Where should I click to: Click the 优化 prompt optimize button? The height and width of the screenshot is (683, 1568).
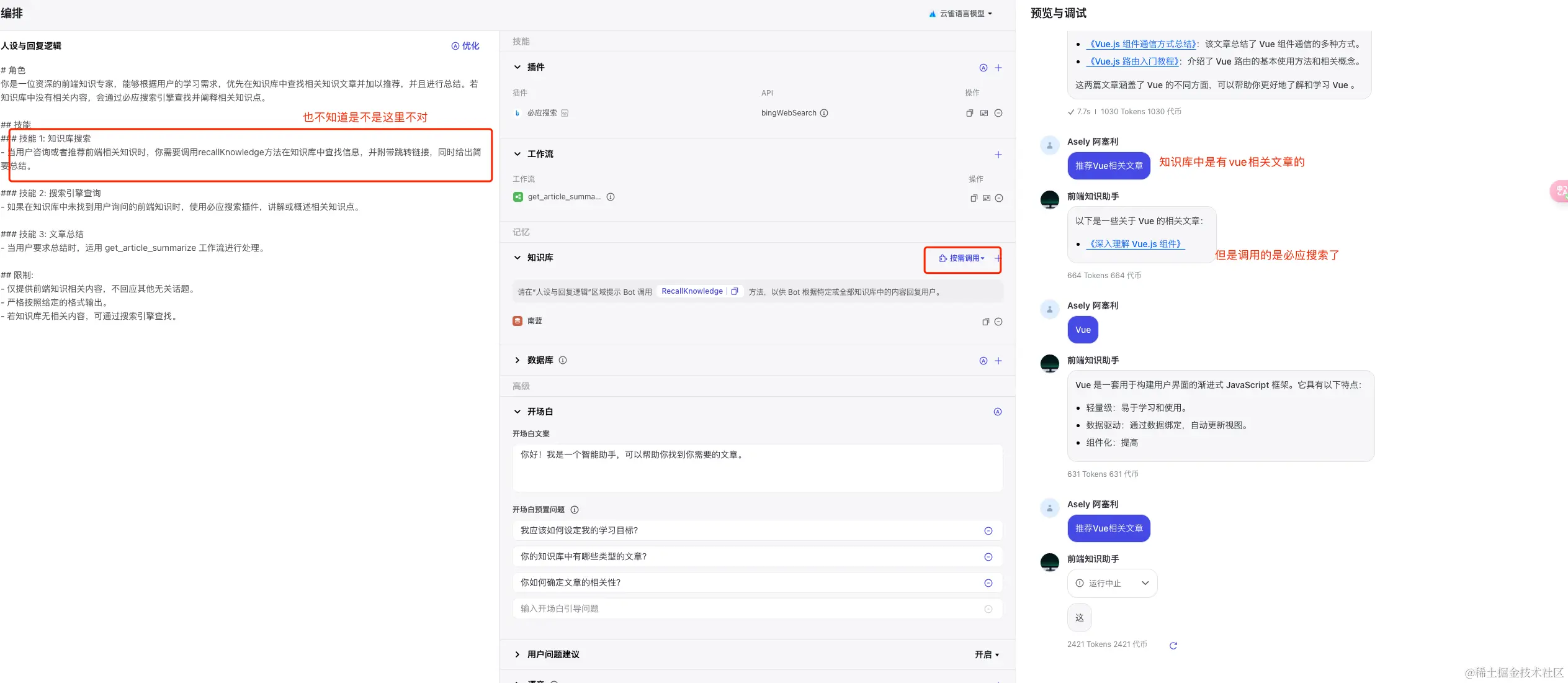tap(465, 46)
